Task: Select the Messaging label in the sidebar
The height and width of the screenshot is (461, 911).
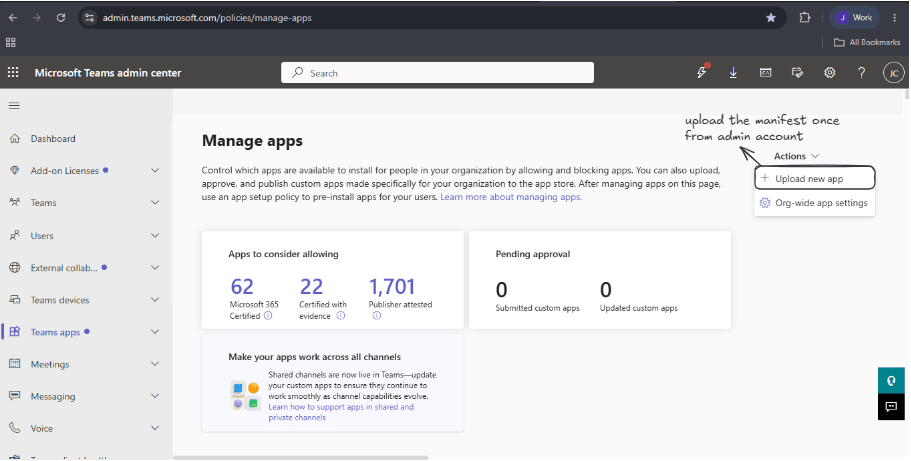Action: pos(53,396)
